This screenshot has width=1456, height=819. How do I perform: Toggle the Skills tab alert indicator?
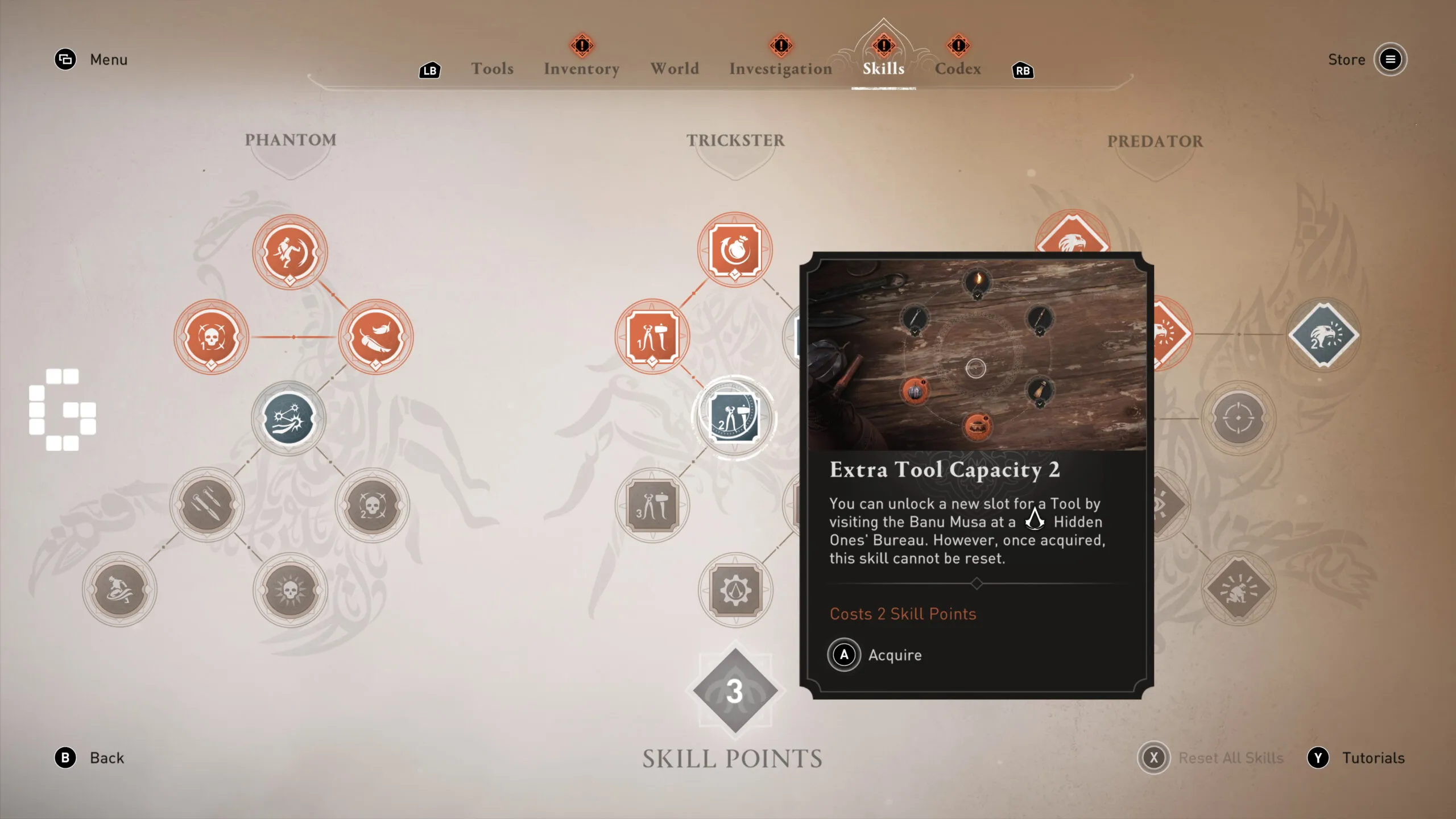coord(883,44)
